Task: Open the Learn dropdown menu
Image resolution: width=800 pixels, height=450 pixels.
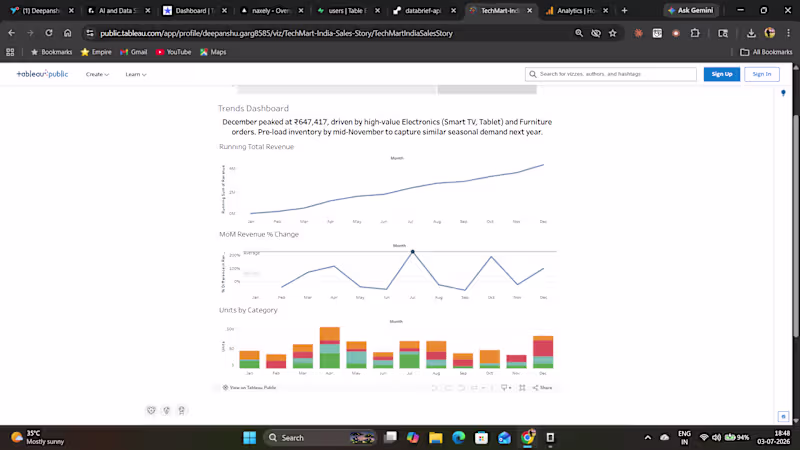Action: point(136,74)
